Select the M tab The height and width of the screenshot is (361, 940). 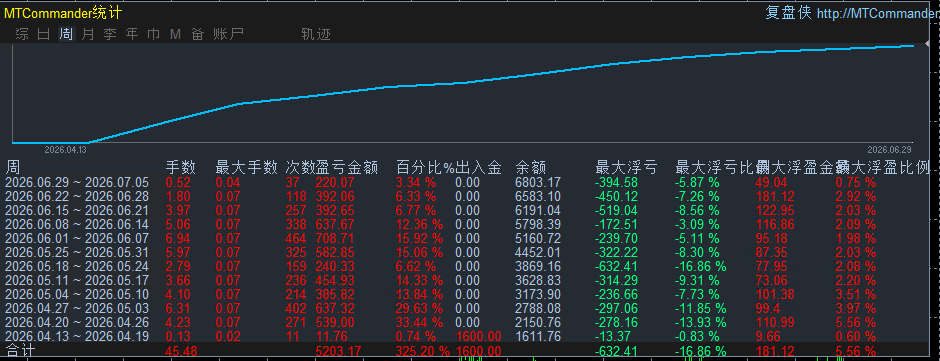pyautogui.click(x=175, y=34)
